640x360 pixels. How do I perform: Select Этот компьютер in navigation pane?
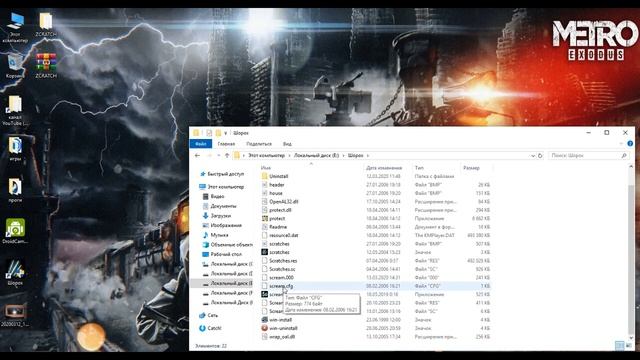[222, 187]
